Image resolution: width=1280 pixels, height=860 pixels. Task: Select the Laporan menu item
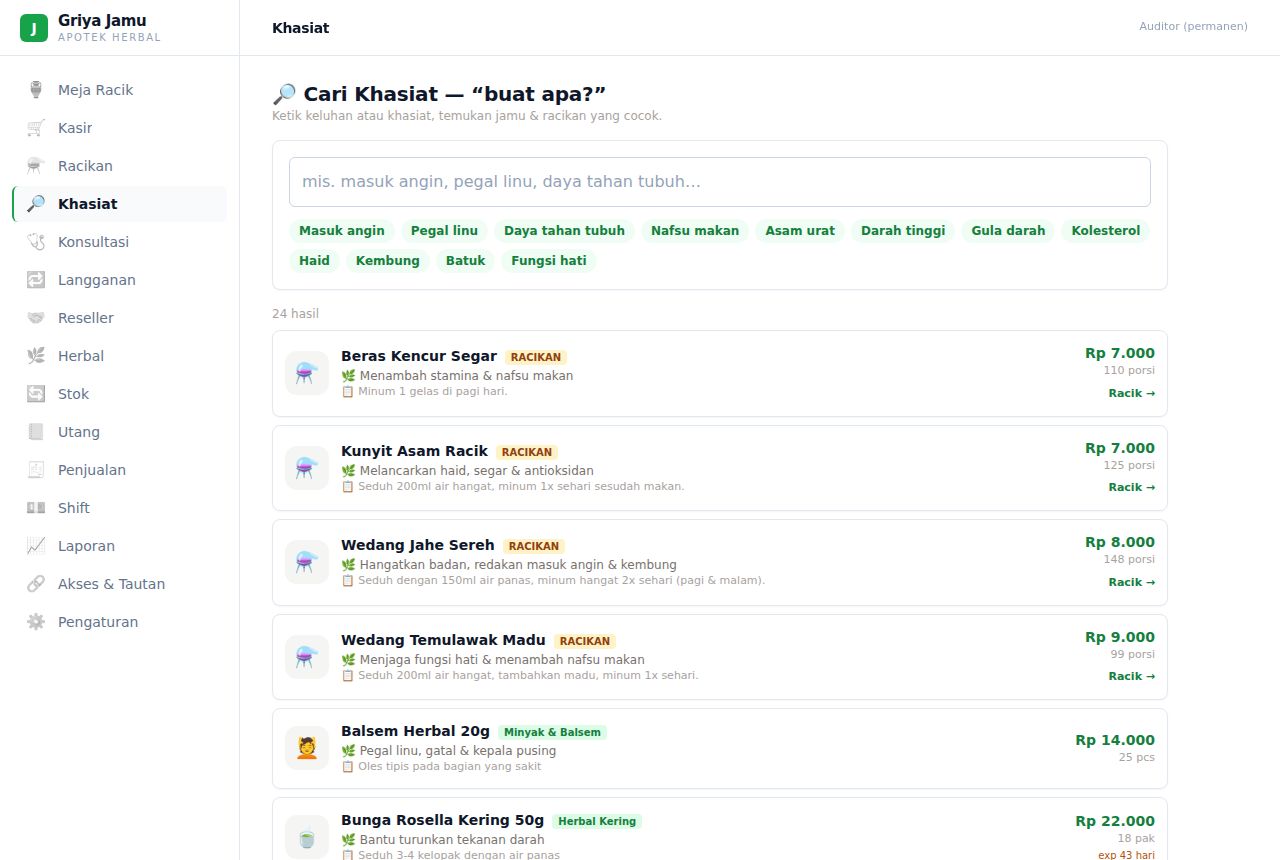point(119,546)
